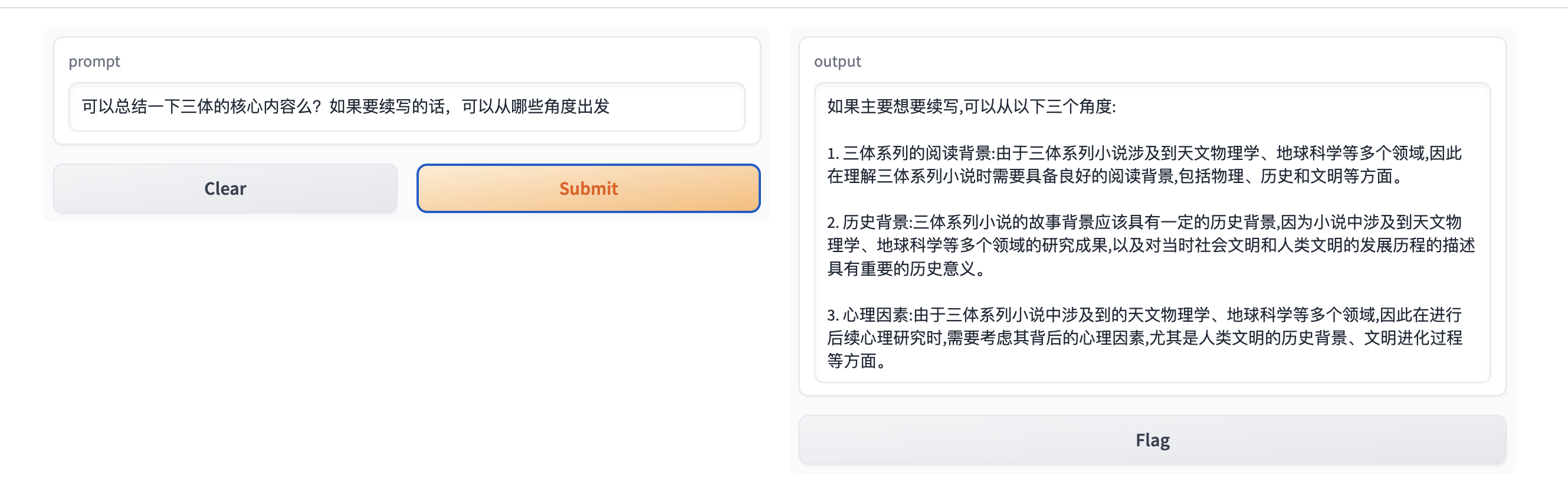Focus the prompt text input field

point(406,107)
